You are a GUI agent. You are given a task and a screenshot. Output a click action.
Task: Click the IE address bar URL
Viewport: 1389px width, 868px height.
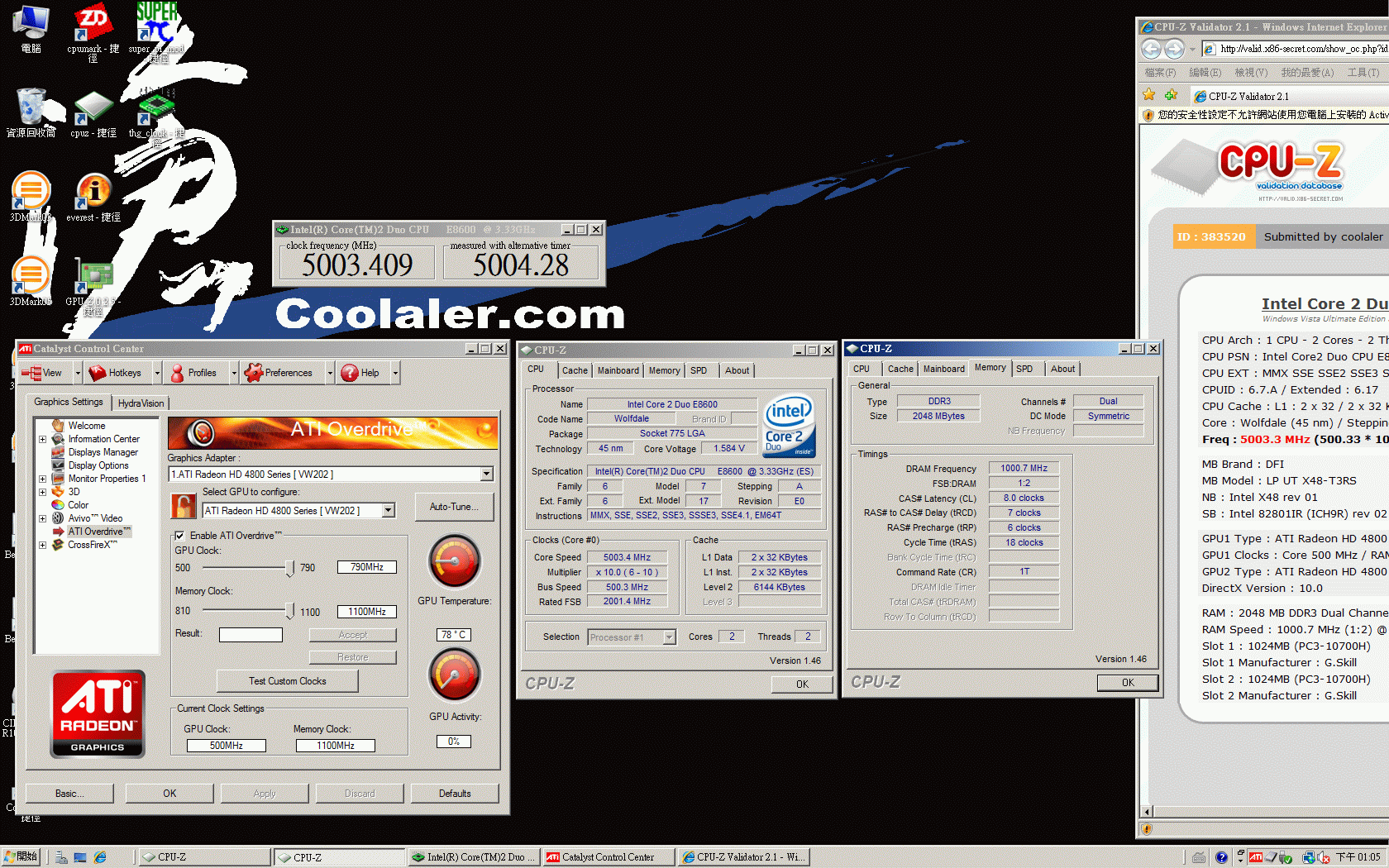click(x=1303, y=49)
